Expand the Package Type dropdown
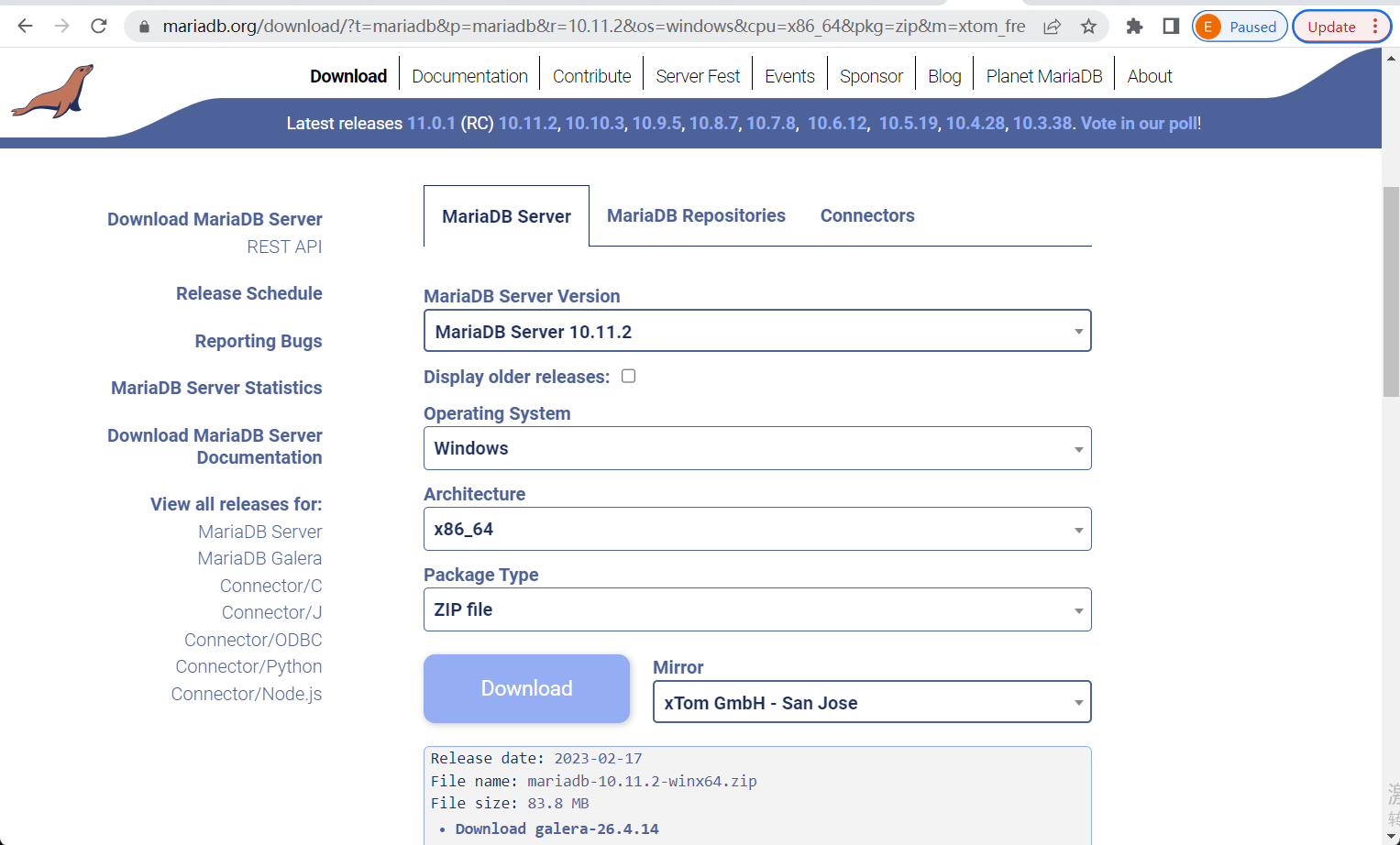 756,609
